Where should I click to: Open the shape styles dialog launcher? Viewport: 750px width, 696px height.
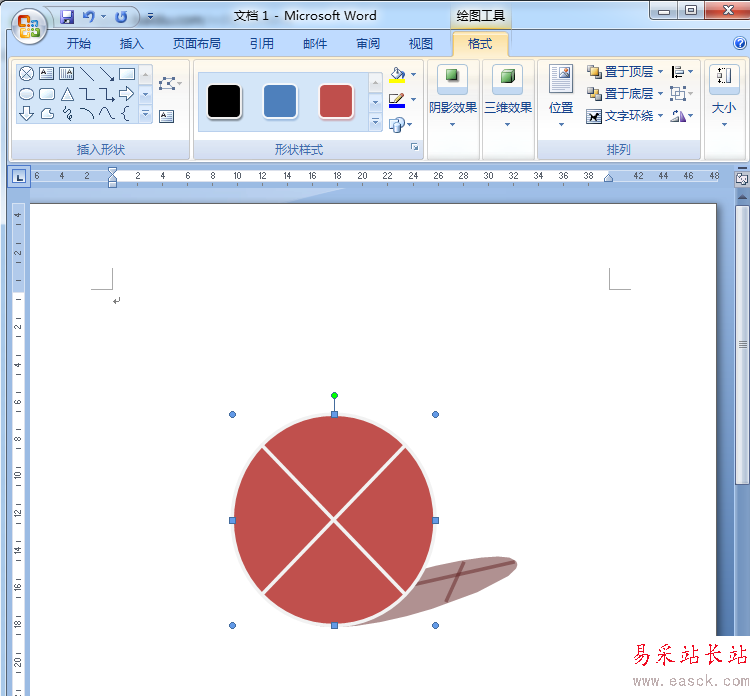coord(415,147)
